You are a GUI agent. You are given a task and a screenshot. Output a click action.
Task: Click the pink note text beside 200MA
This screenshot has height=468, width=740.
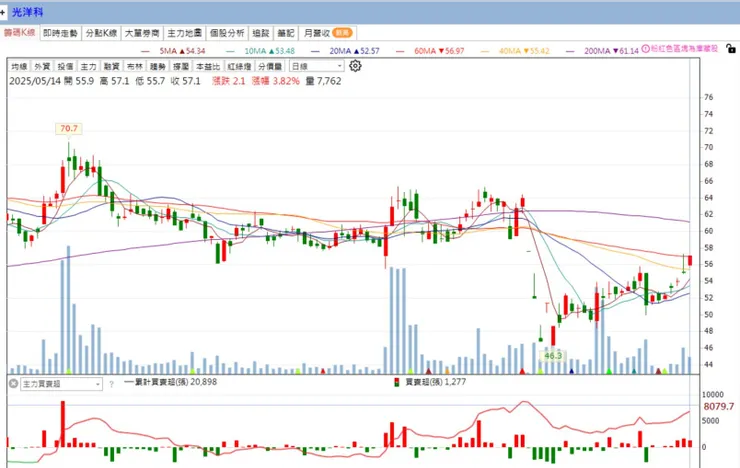pos(684,49)
